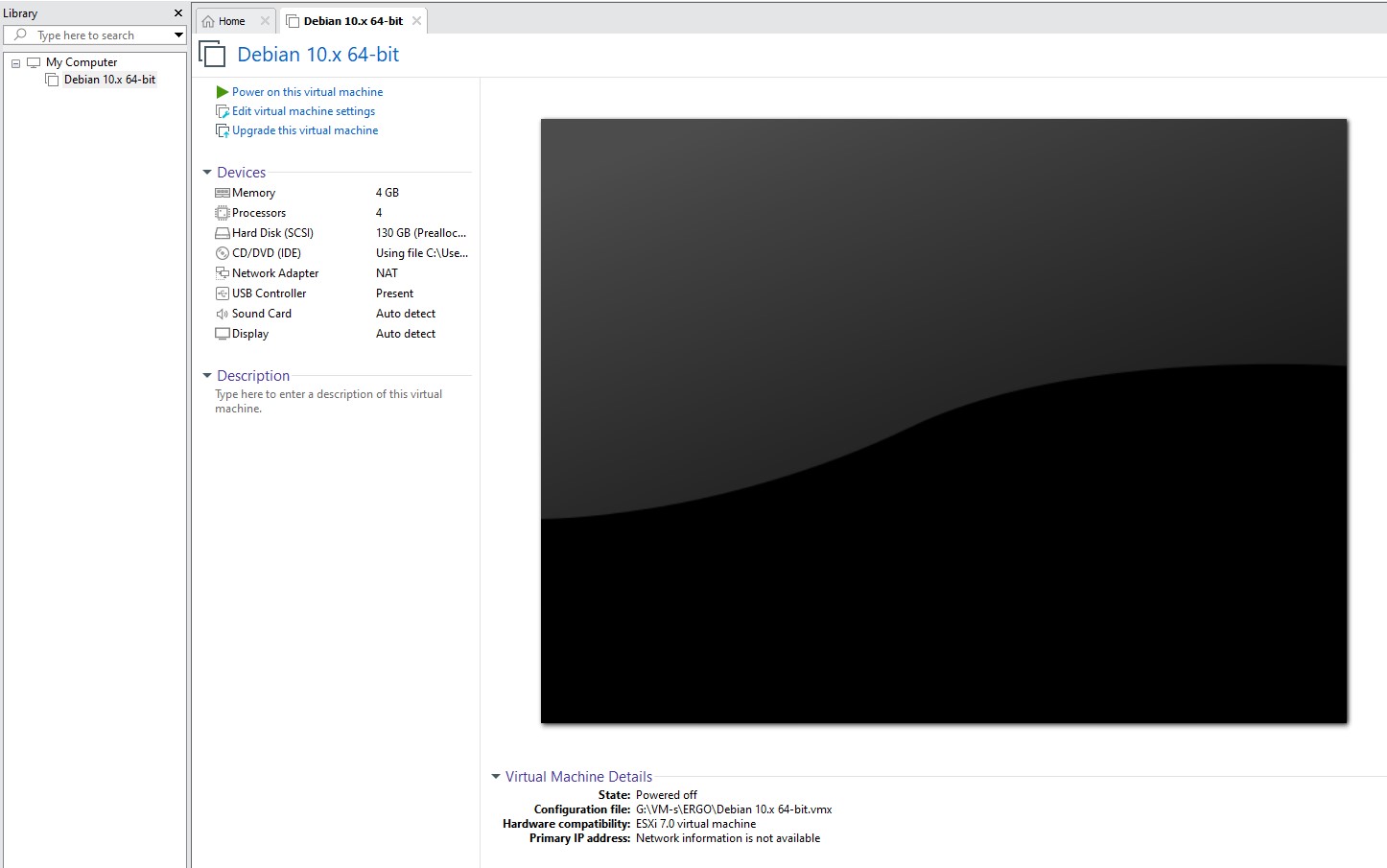Close the Library panel
The image size is (1387, 868).
point(178,13)
